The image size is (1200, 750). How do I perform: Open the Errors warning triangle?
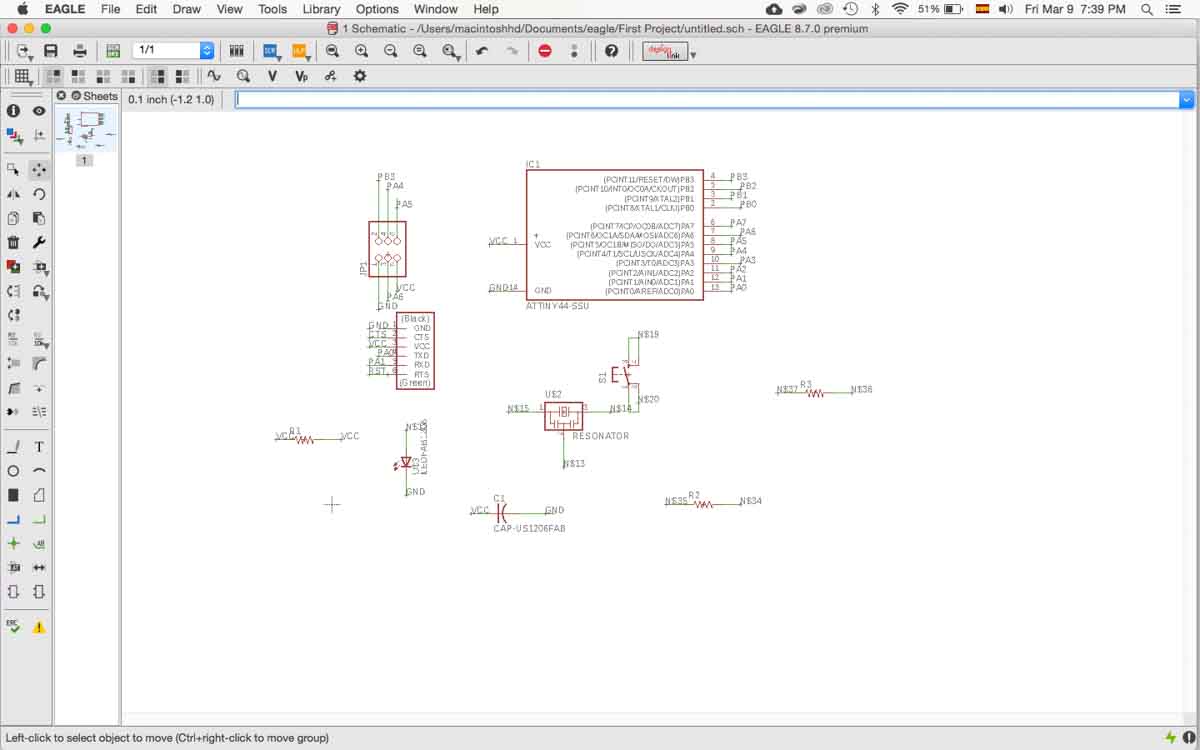[x=39, y=627]
